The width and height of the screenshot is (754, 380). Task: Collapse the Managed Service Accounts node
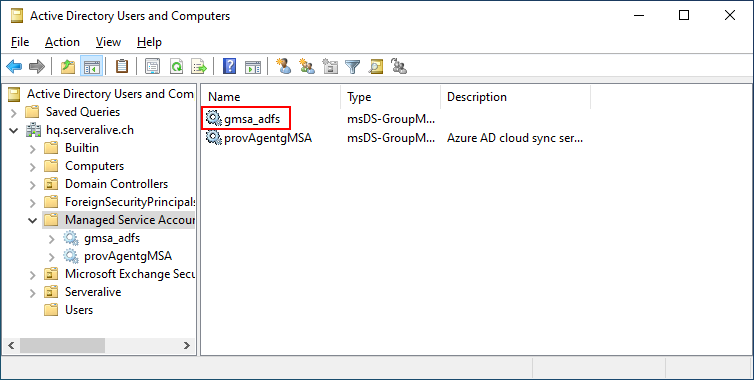[32, 220]
